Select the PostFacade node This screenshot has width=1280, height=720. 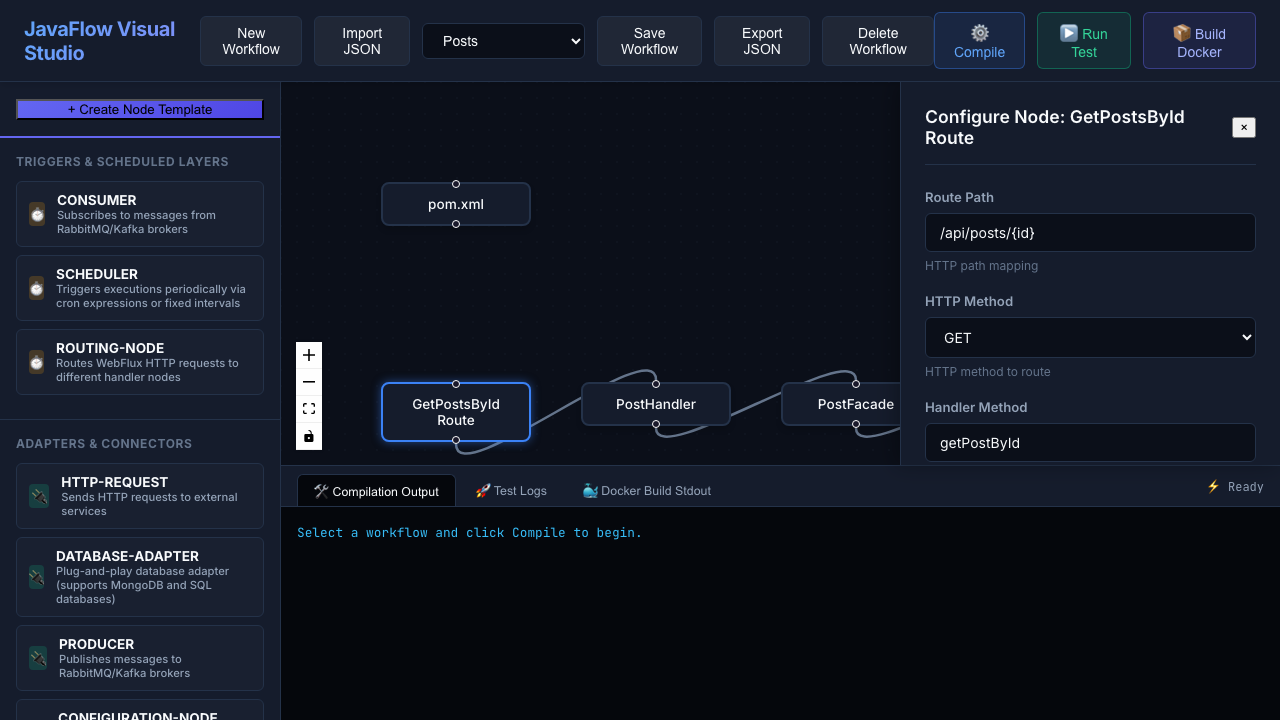841,404
